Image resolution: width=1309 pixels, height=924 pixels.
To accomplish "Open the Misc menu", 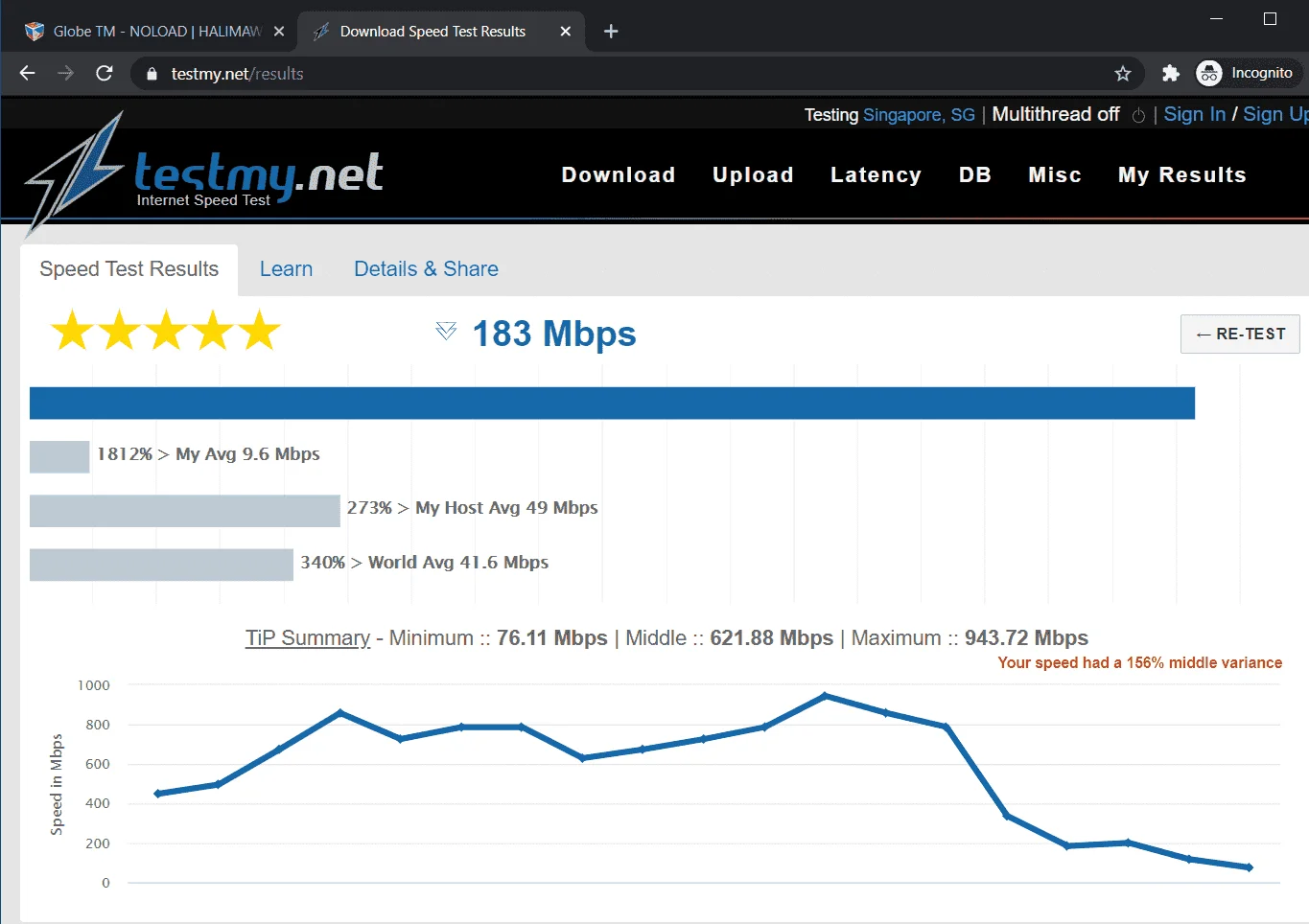I will pyautogui.click(x=1055, y=174).
